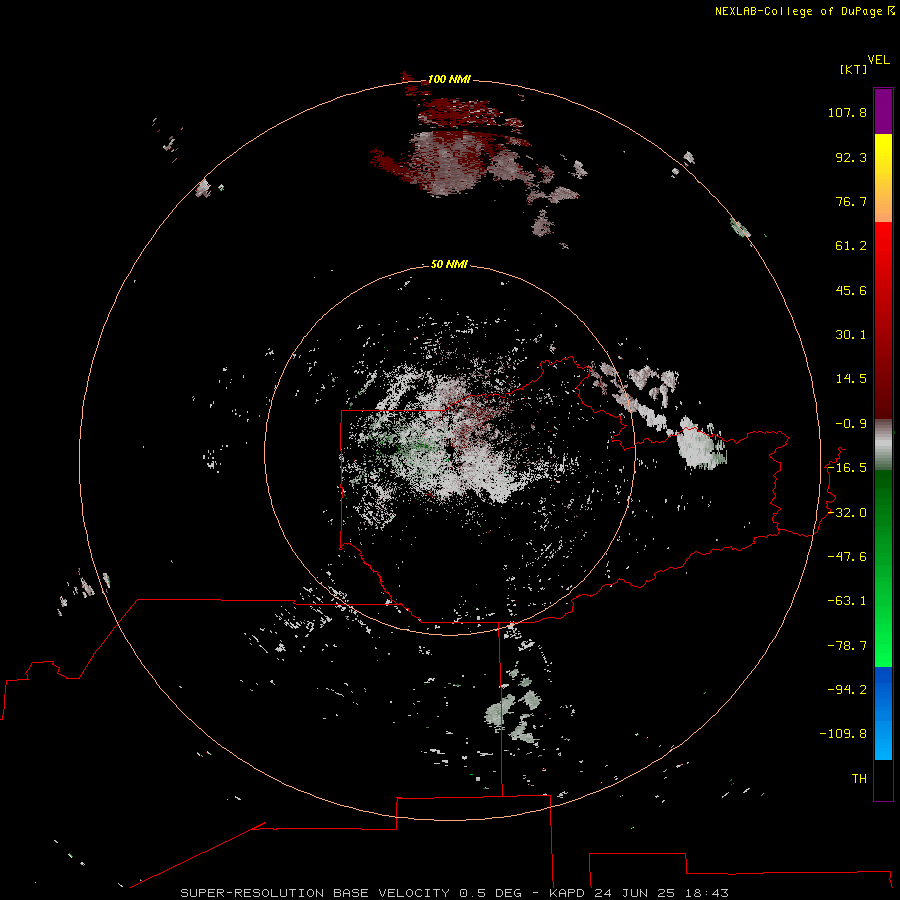Viewport: 900px width, 900px height.
Task: Click the -78.7 legend value
Action: click(x=847, y=646)
